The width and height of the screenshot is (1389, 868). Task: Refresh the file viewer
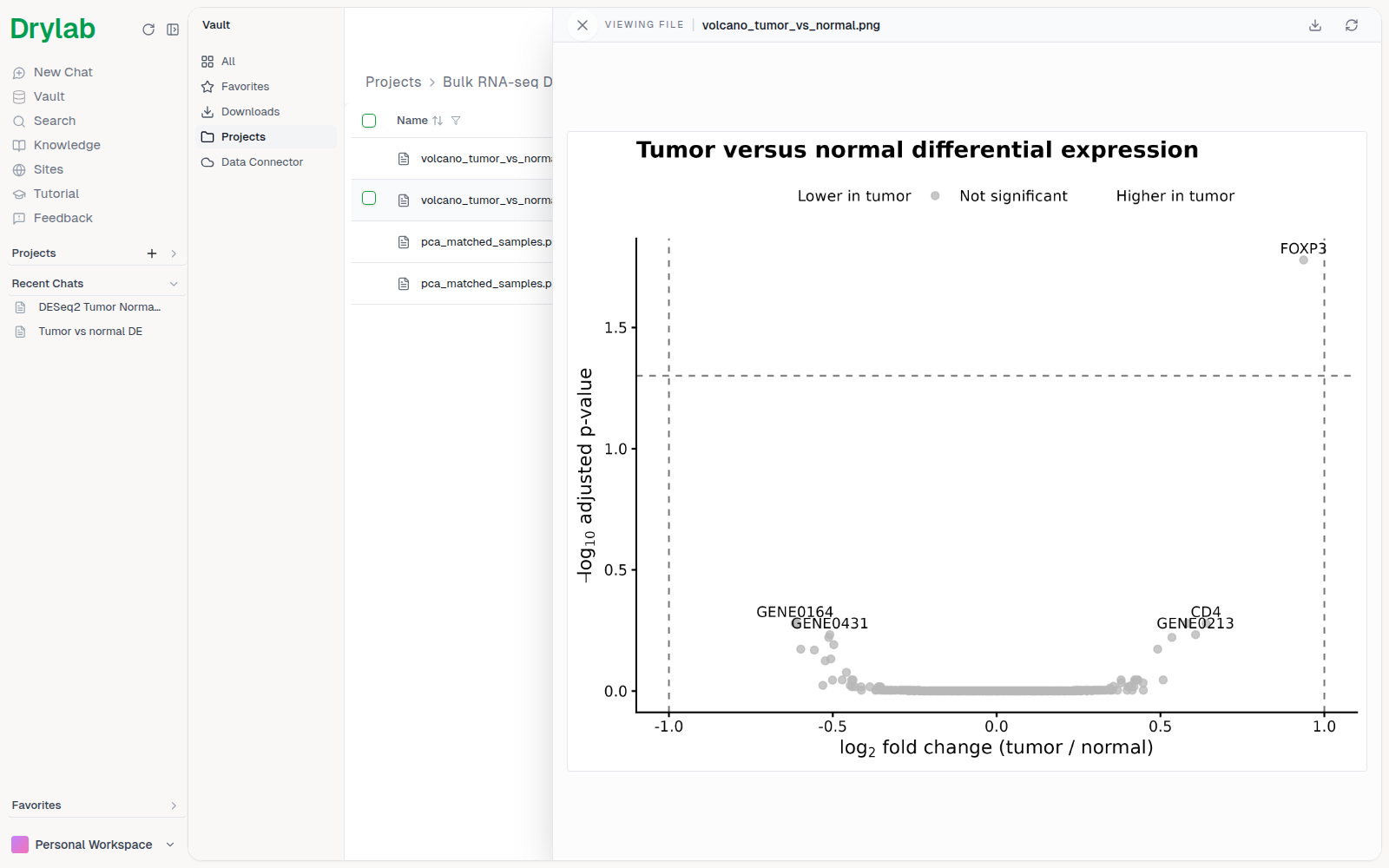(1352, 25)
